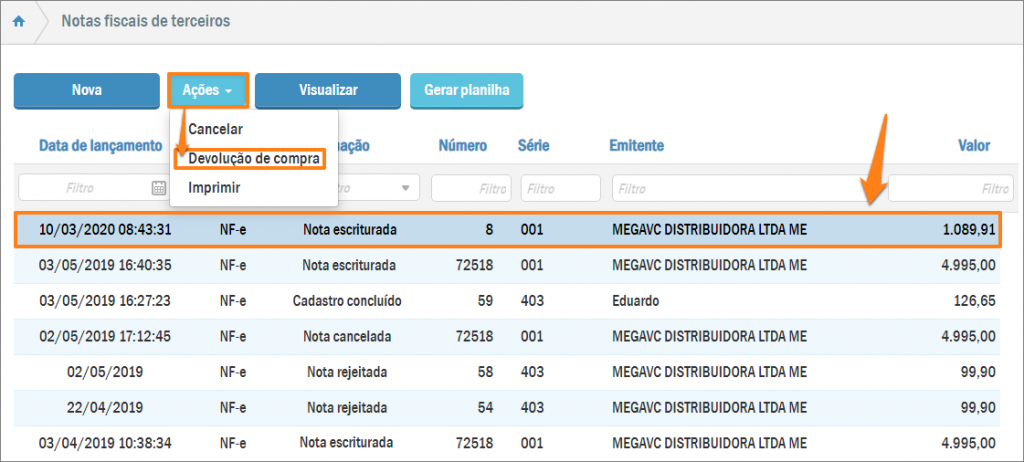The height and width of the screenshot is (462, 1024).
Task: Focus the Série filter input field
Action: pos(560,187)
